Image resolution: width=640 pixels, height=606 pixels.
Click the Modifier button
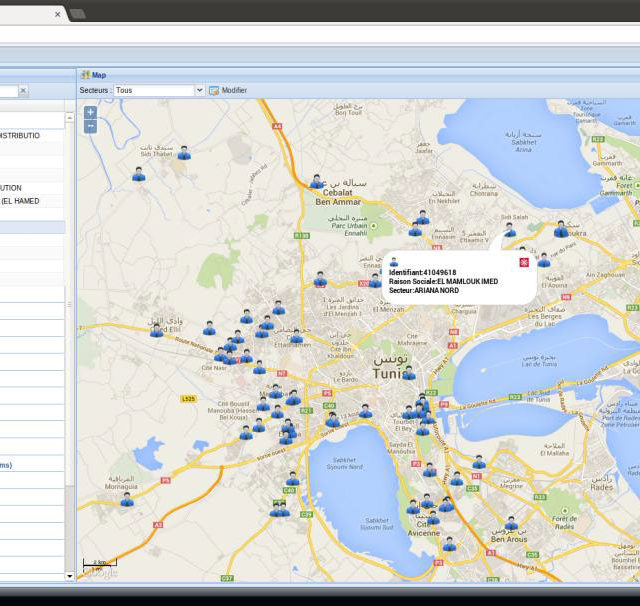pos(228,90)
